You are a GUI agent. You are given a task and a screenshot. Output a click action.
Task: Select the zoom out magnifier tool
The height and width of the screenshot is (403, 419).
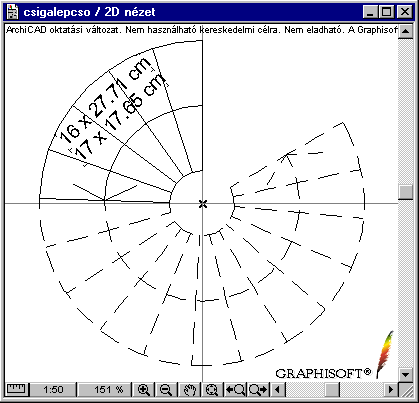click(x=166, y=389)
